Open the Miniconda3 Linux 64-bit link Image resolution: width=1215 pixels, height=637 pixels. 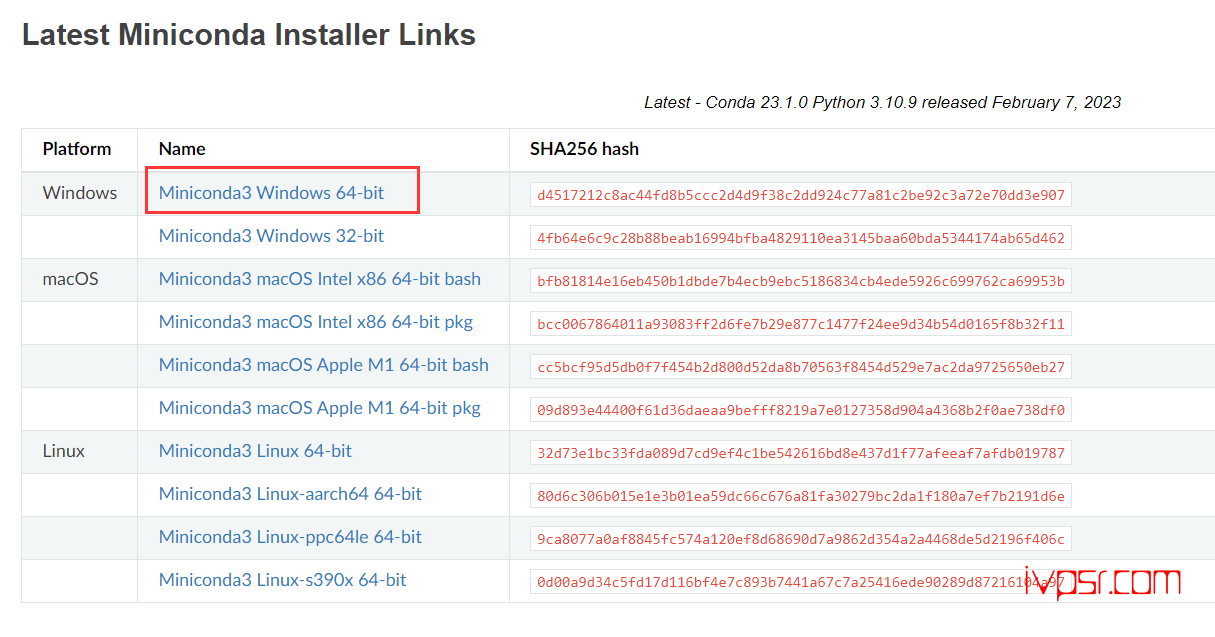point(255,451)
